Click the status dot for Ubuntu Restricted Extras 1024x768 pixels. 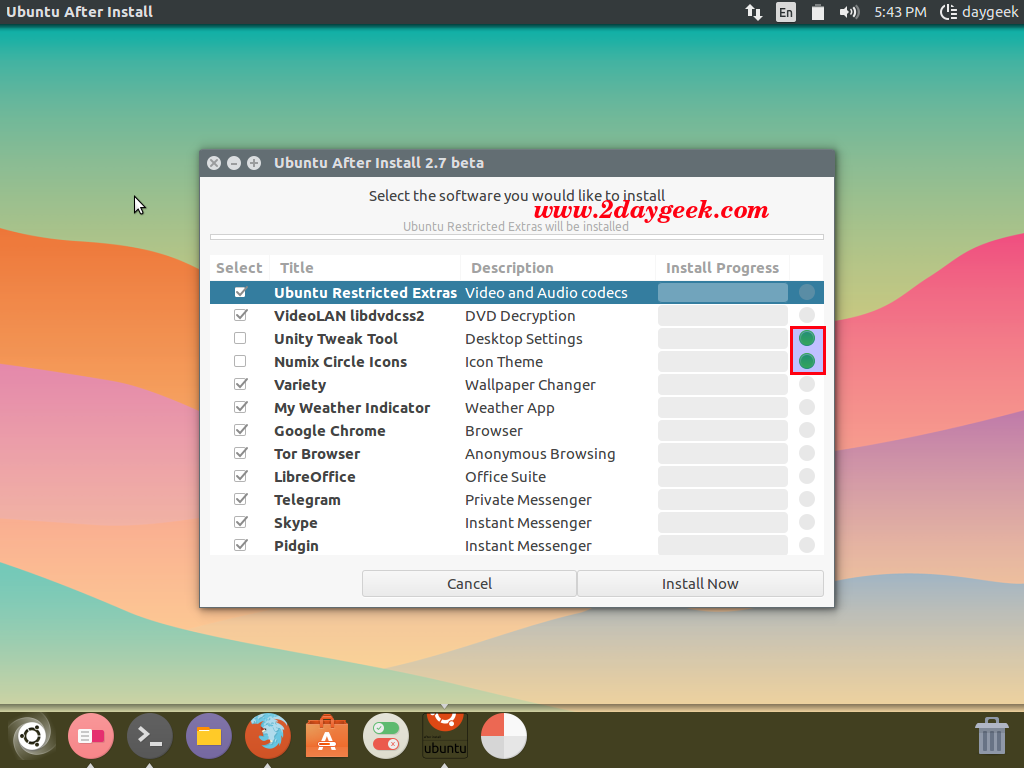click(807, 292)
